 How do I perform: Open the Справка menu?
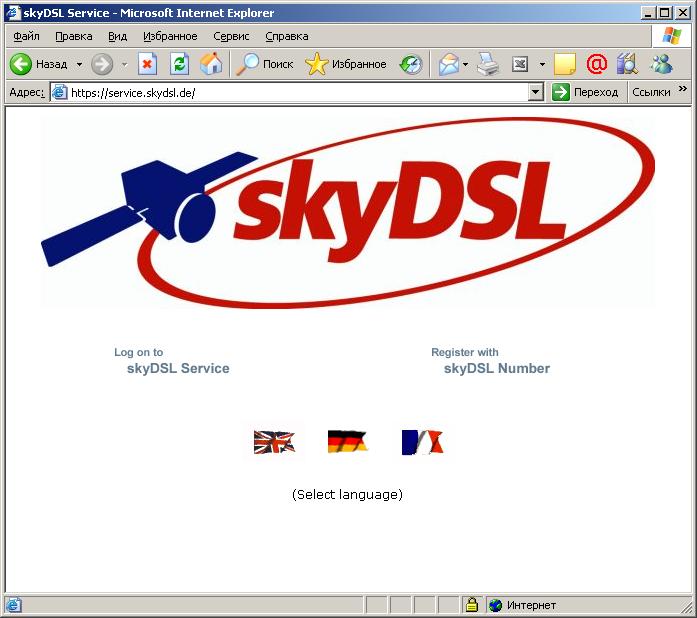(x=287, y=36)
